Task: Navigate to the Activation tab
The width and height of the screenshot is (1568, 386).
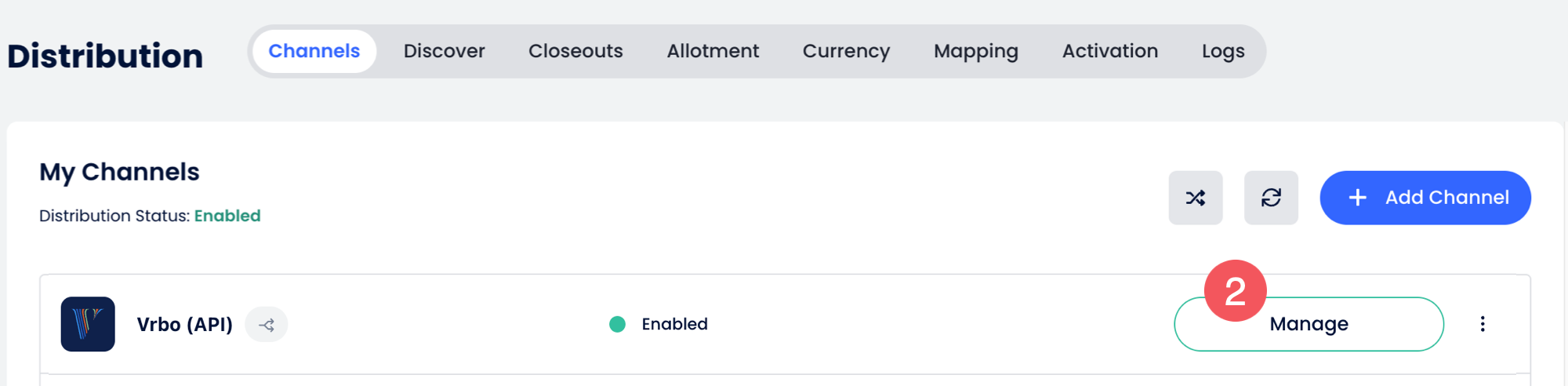Action: pyautogui.click(x=1109, y=51)
